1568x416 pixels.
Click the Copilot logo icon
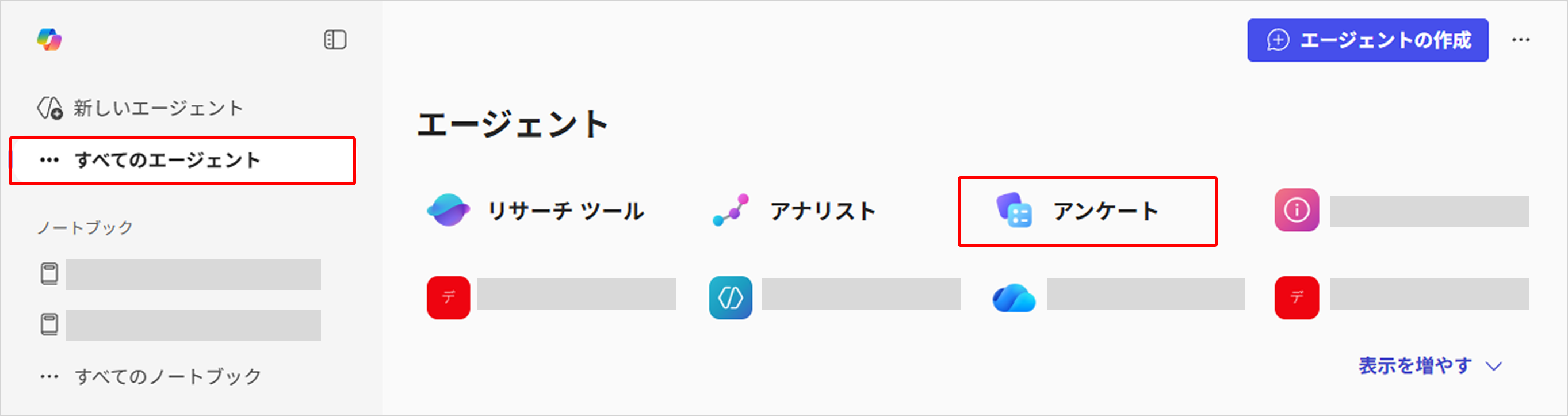pyautogui.click(x=49, y=40)
